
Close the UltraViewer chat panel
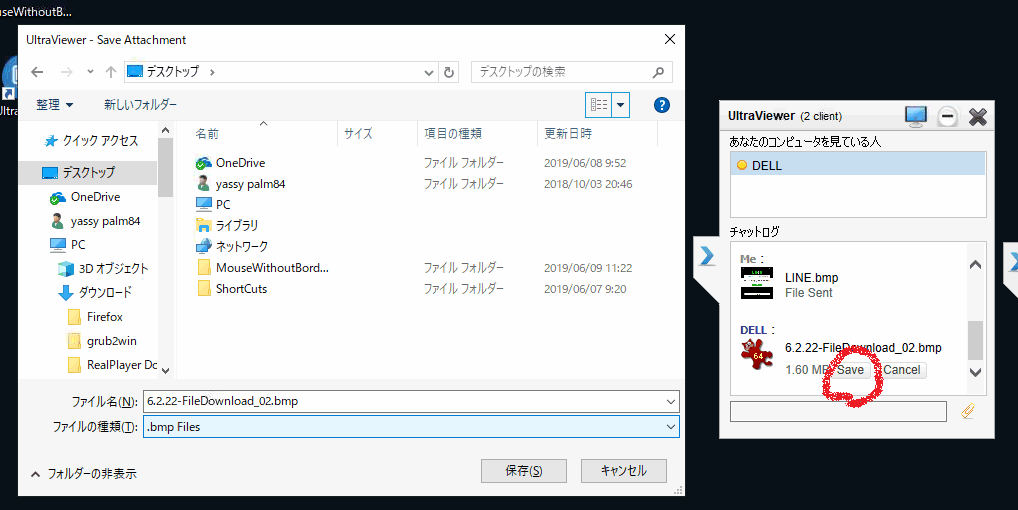click(x=978, y=117)
